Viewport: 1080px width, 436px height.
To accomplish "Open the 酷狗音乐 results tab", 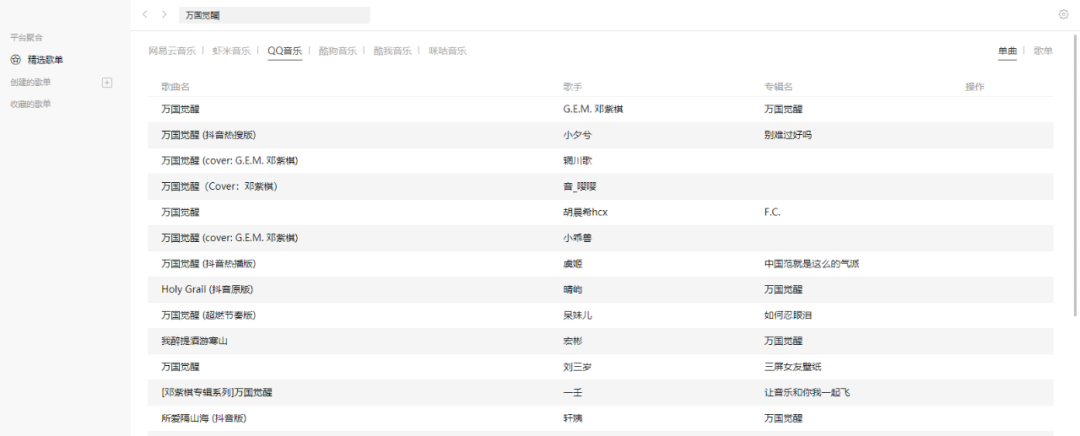I will click(337, 51).
